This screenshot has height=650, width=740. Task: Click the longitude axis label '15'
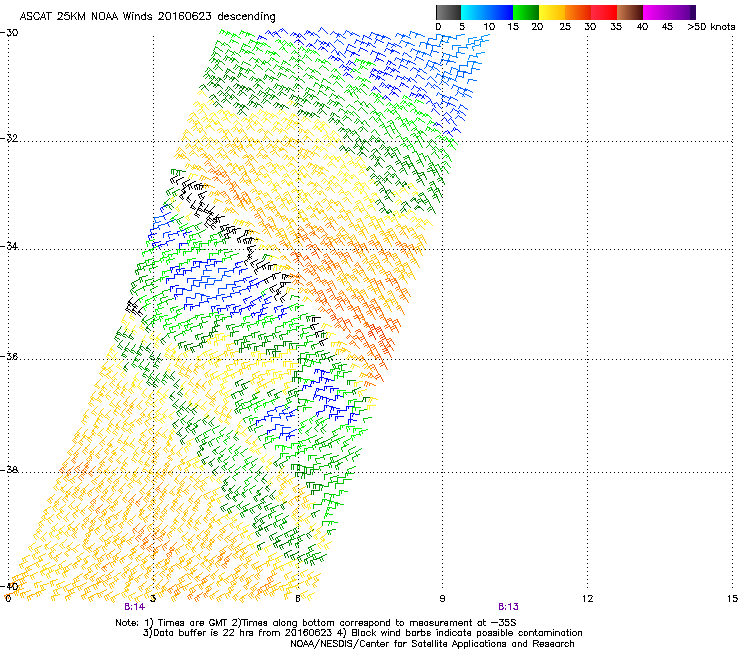(732, 599)
